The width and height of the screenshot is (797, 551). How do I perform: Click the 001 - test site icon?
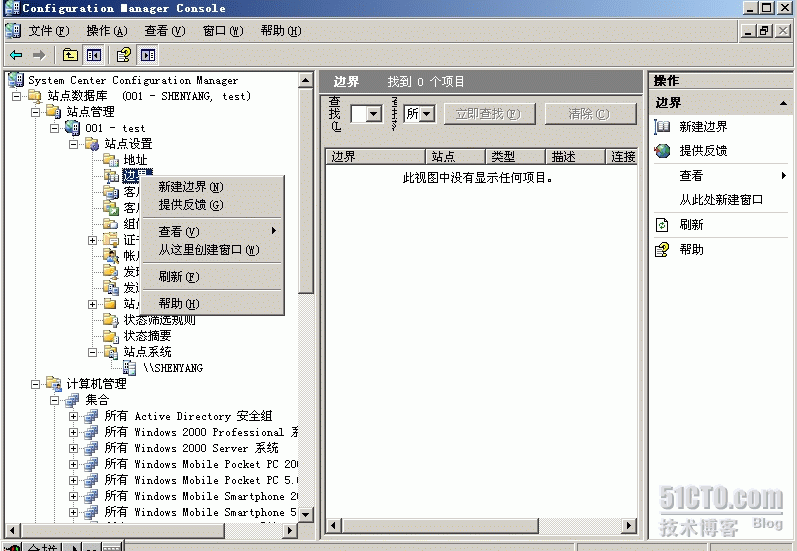click(73, 128)
